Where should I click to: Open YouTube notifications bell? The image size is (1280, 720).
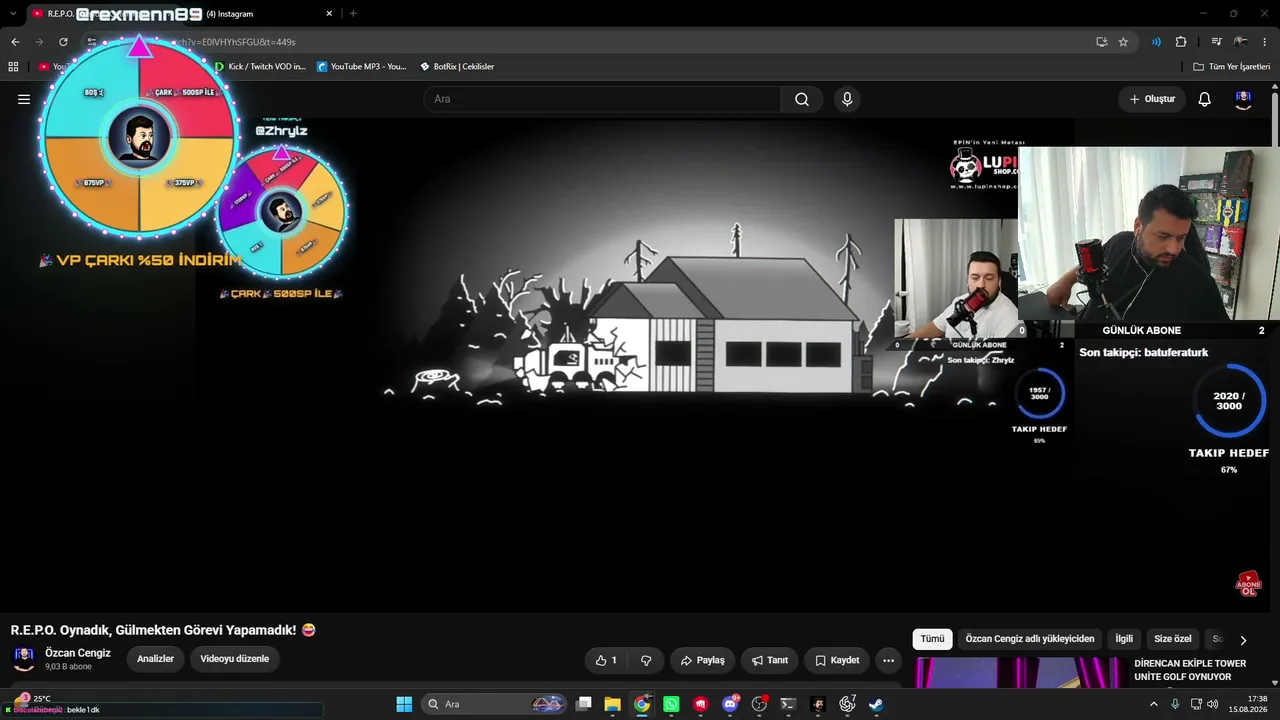point(1205,99)
